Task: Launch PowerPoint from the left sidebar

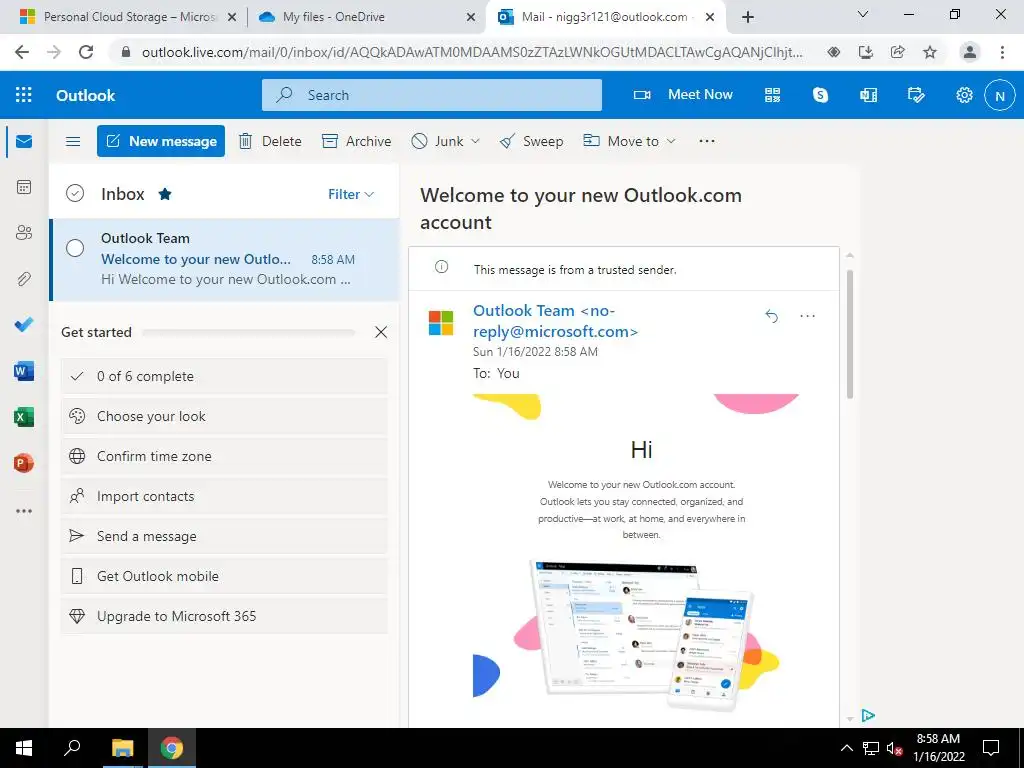Action: point(24,463)
